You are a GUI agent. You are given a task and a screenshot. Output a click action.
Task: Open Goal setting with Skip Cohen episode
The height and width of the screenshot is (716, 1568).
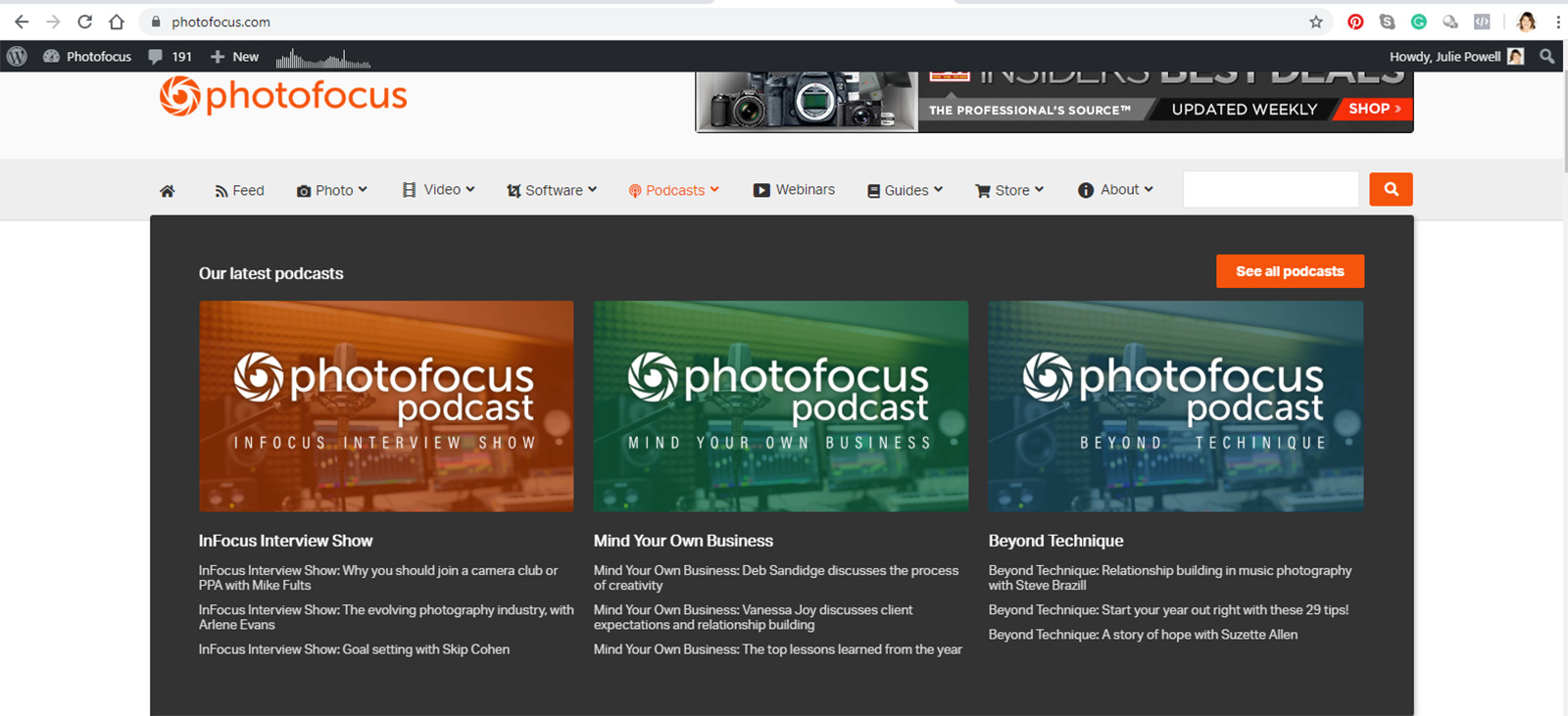click(x=354, y=649)
